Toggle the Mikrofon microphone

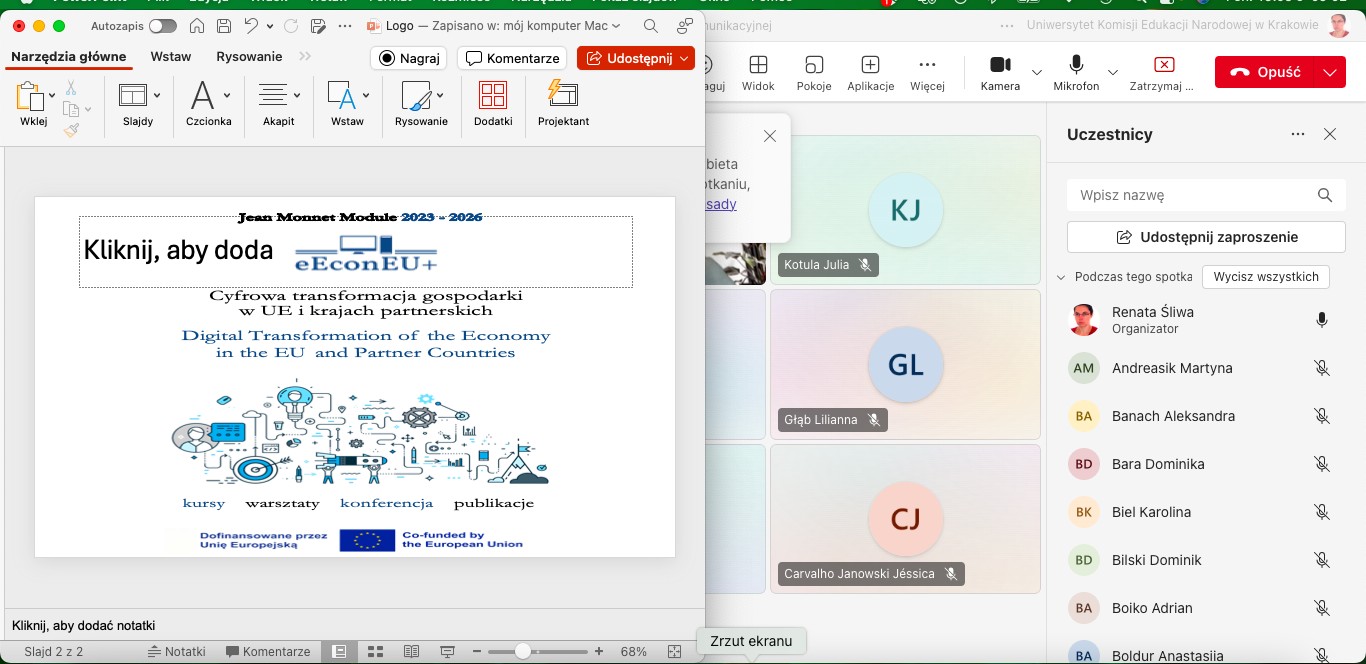1076,65
